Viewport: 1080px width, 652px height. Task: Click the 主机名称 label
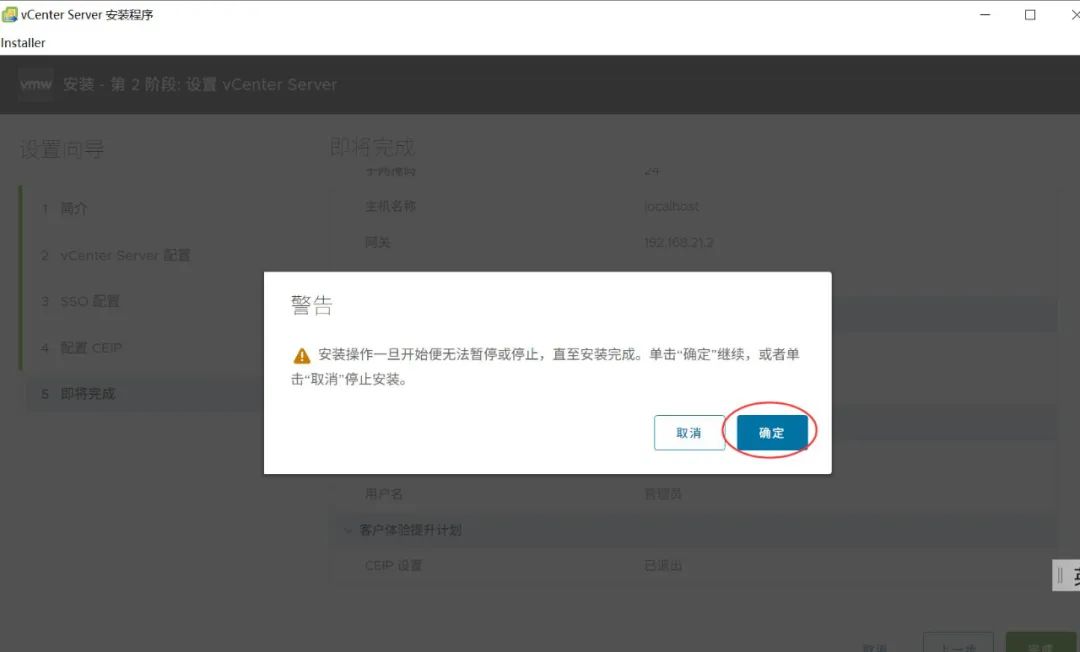[390, 206]
